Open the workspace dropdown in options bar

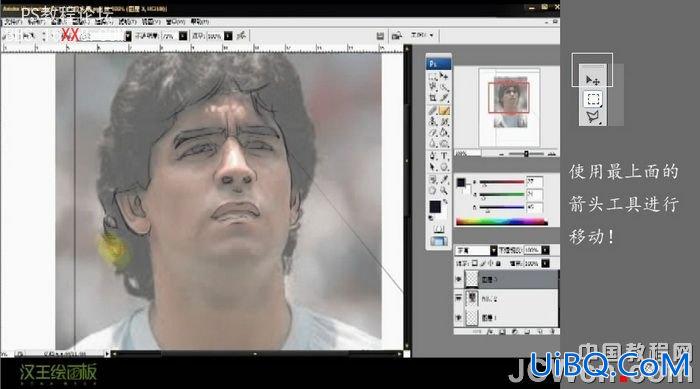[x=422, y=35]
